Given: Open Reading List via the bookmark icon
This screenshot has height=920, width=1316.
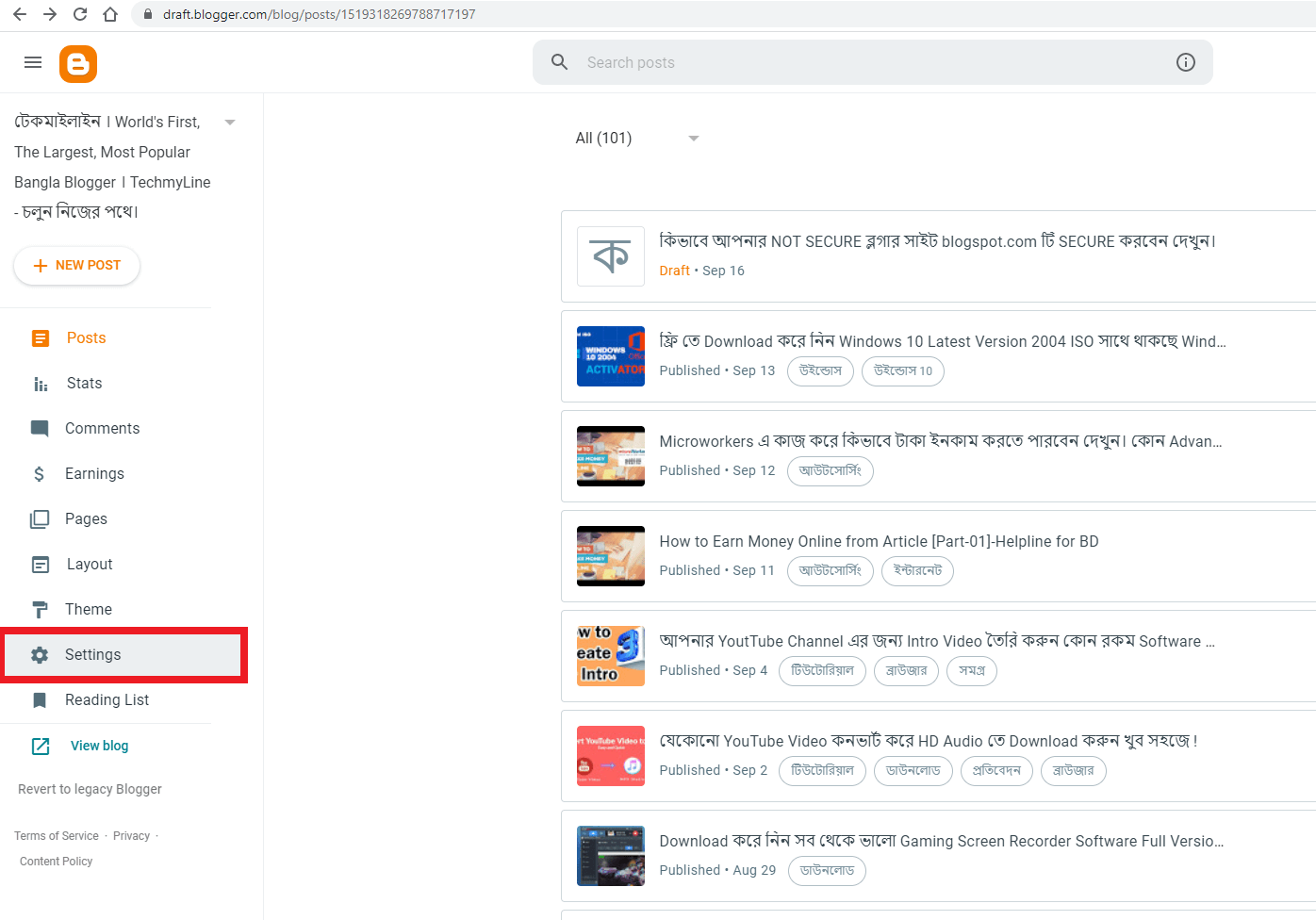Looking at the screenshot, I should (x=39, y=699).
